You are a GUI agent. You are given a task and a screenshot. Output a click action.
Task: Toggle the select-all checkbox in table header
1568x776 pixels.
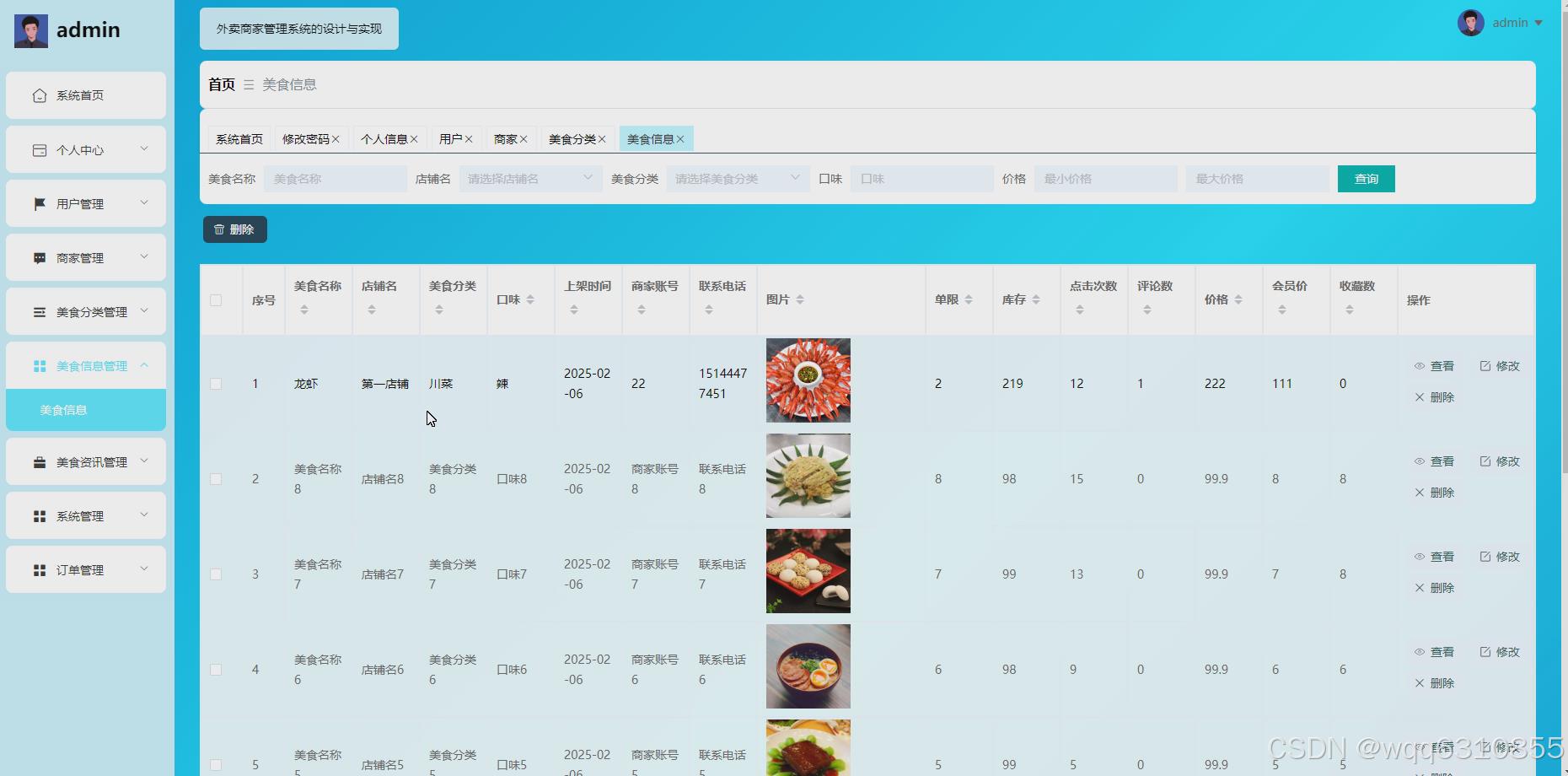pos(216,299)
